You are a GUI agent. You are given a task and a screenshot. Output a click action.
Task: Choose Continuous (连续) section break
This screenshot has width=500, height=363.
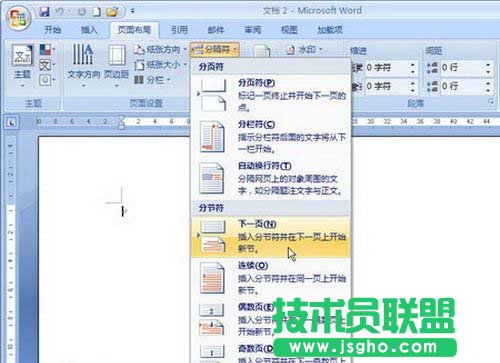pos(271,278)
